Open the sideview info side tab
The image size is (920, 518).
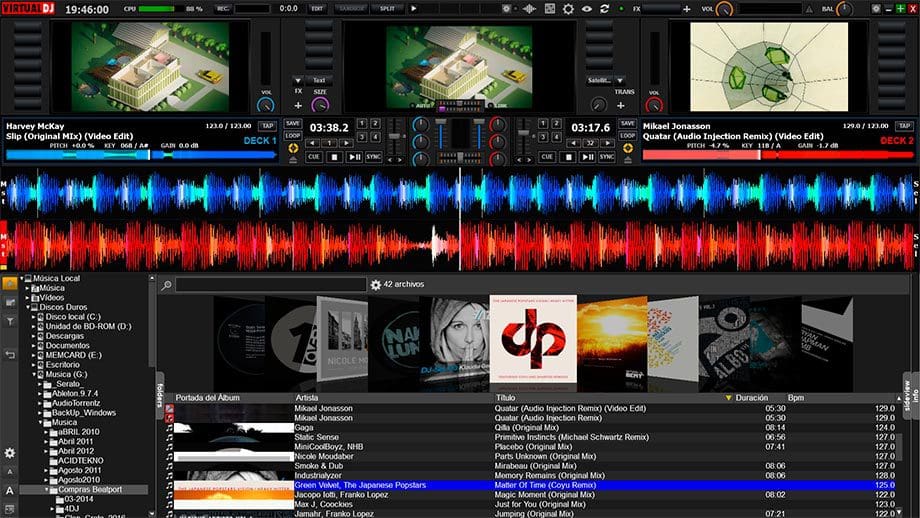click(x=911, y=395)
